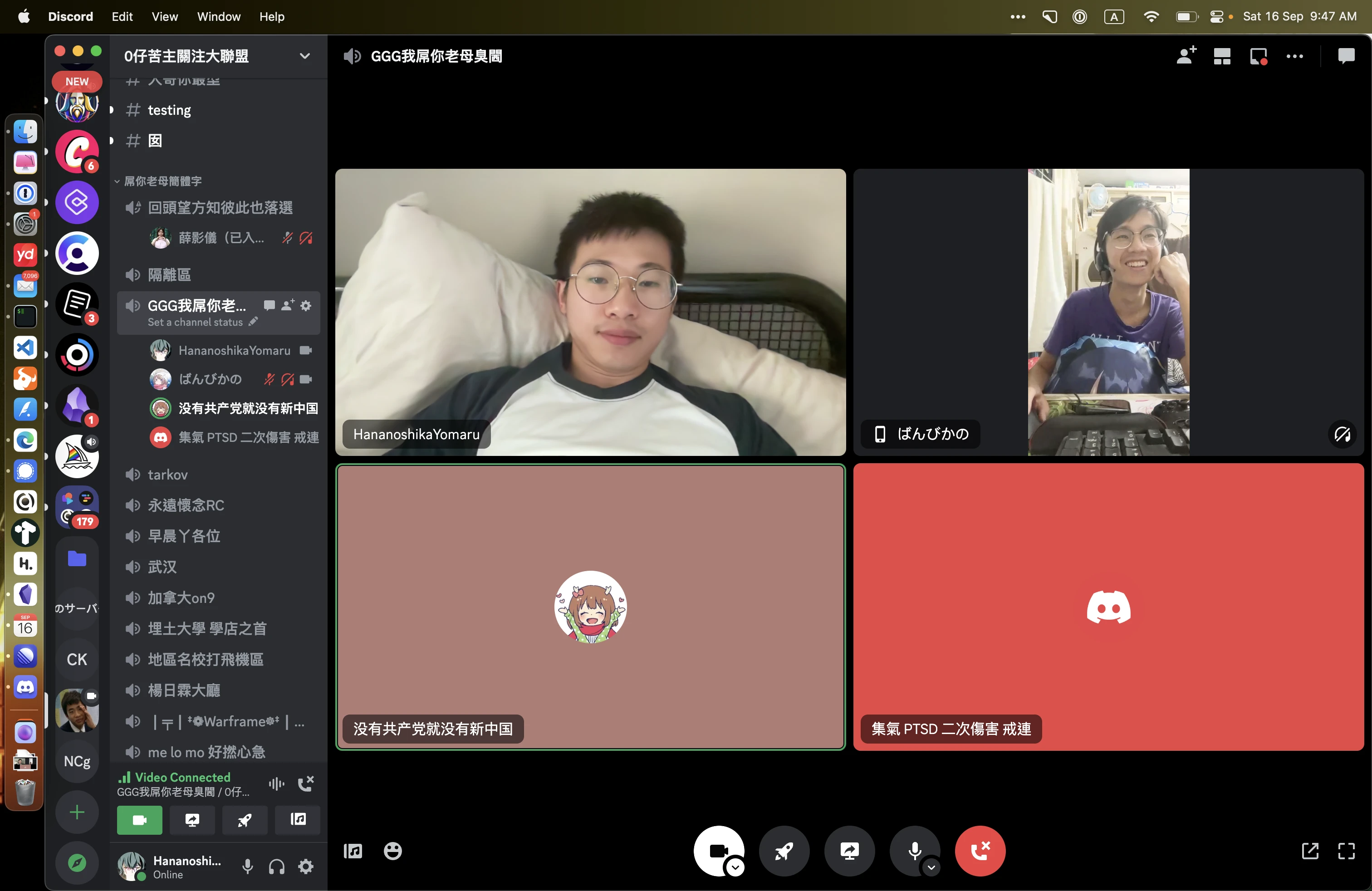Open server name dropdown menu
Image resolution: width=1372 pixels, height=891 pixels.
click(304, 56)
